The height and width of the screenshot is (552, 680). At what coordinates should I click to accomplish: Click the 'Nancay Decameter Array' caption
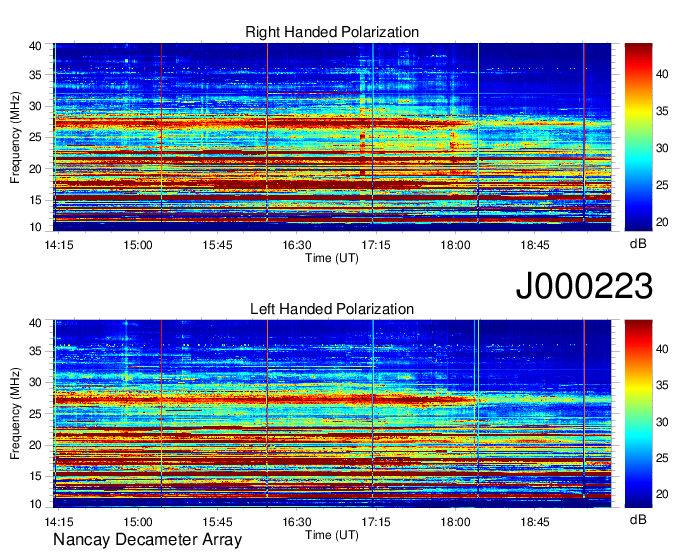[x=147, y=539]
